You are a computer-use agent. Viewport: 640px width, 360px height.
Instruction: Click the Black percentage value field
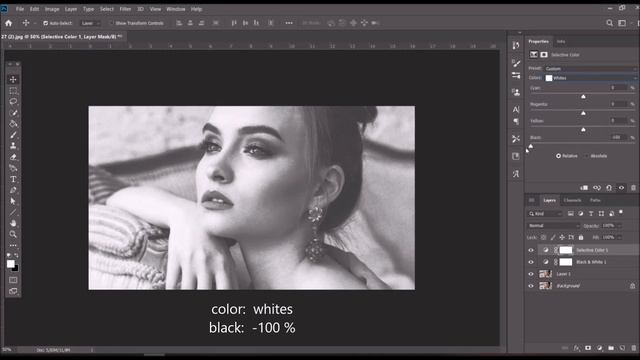[619, 138]
